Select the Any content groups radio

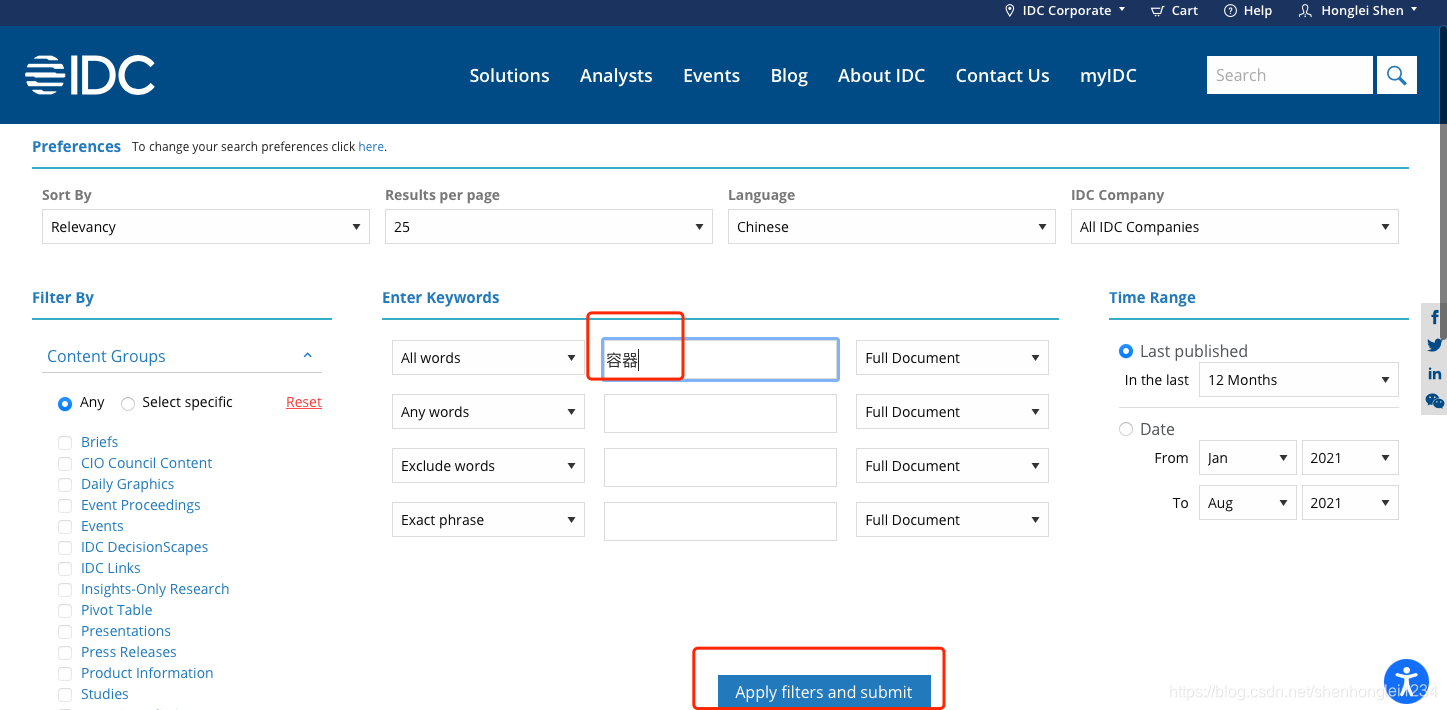[65, 403]
